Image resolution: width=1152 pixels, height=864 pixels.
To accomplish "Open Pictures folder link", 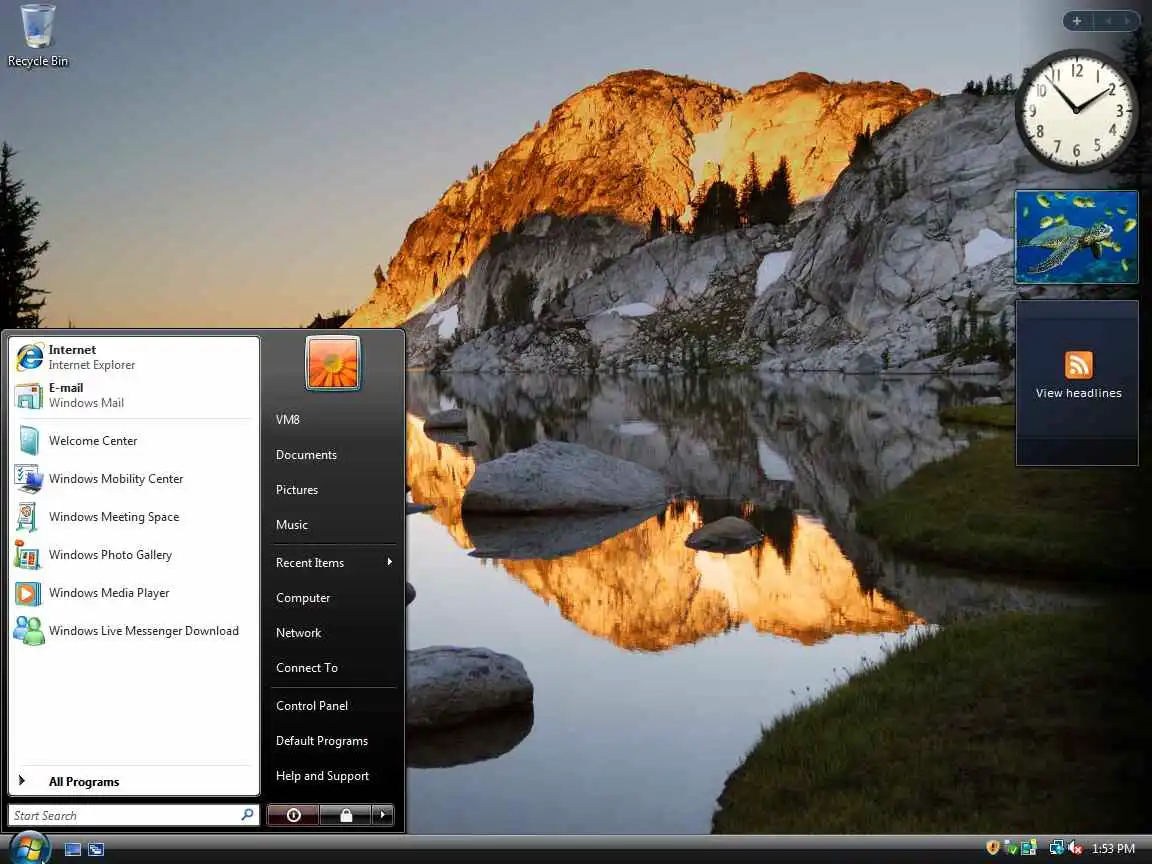I will (333, 490).
